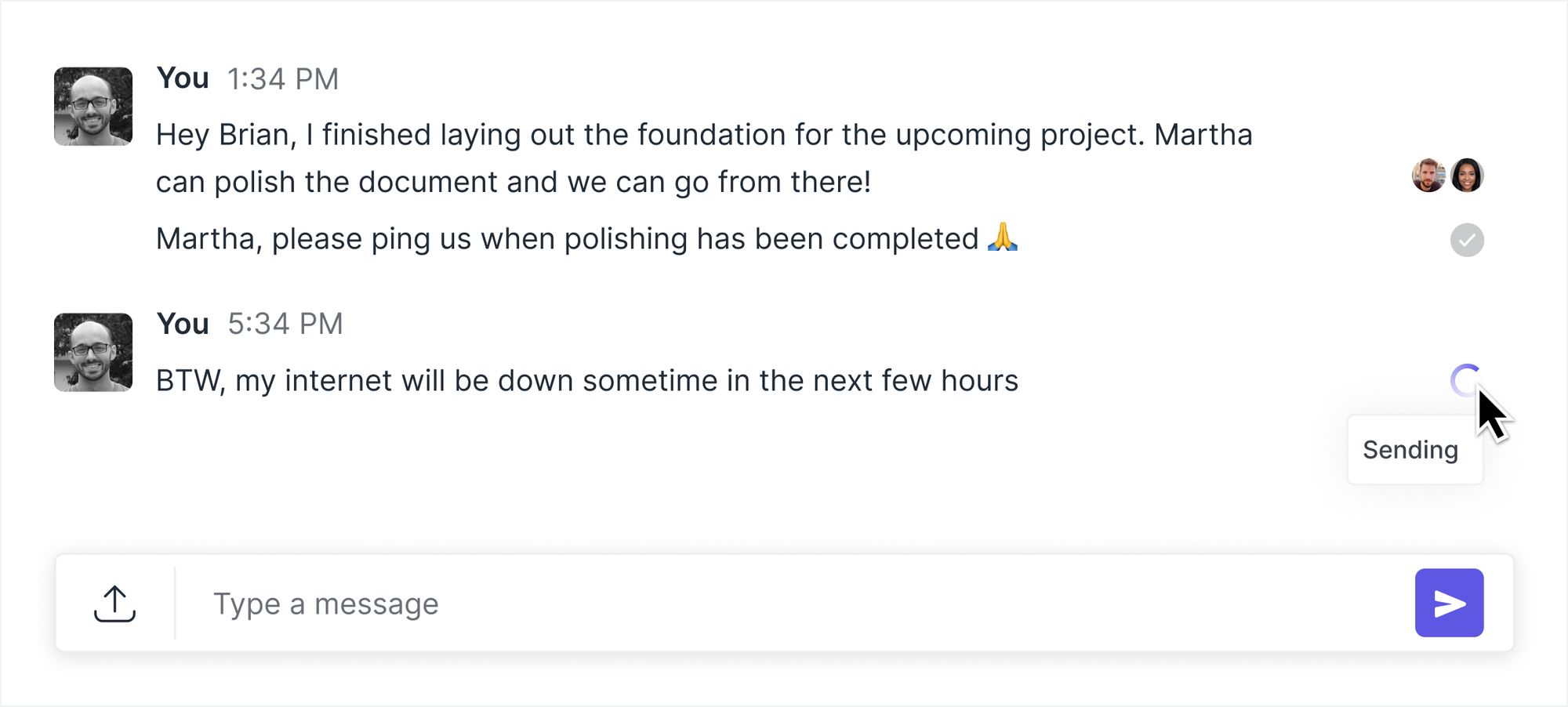The image size is (1568, 707).
Task: Select the "BTW, my internet" message
Action: pos(587,381)
